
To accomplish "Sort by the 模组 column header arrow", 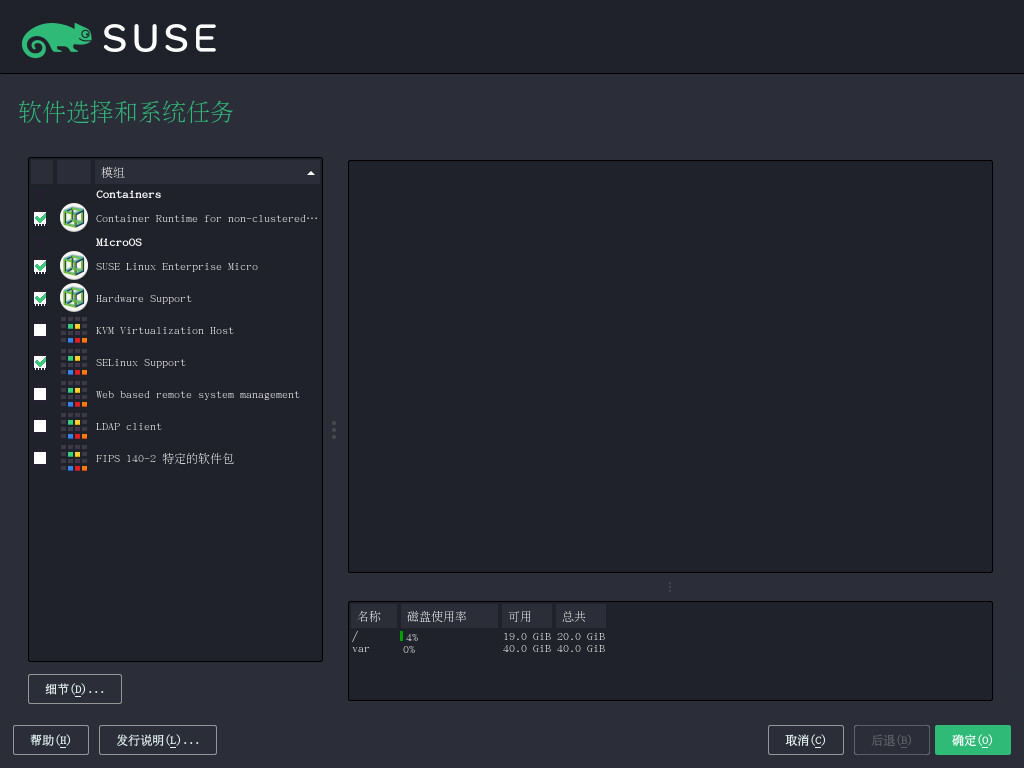I will click(311, 173).
